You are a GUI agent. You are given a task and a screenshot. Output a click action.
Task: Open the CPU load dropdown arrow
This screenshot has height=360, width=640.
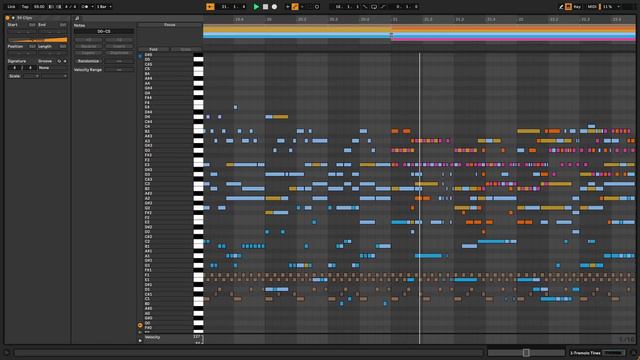pyautogui.click(x=619, y=7)
